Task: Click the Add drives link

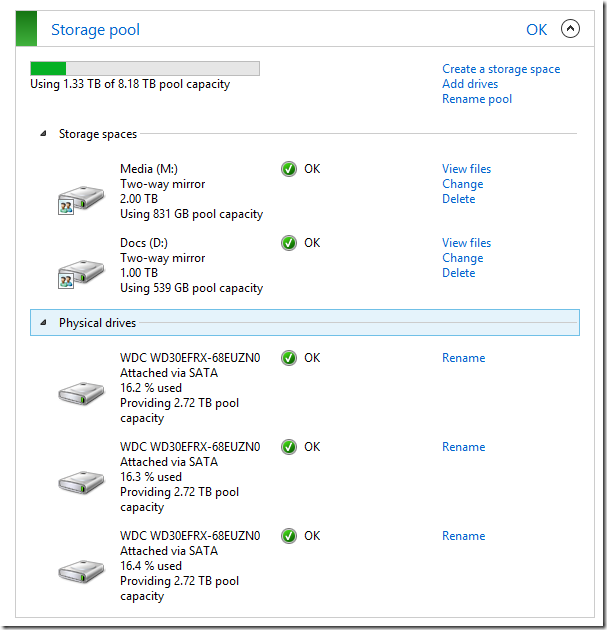Action: click(x=470, y=84)
